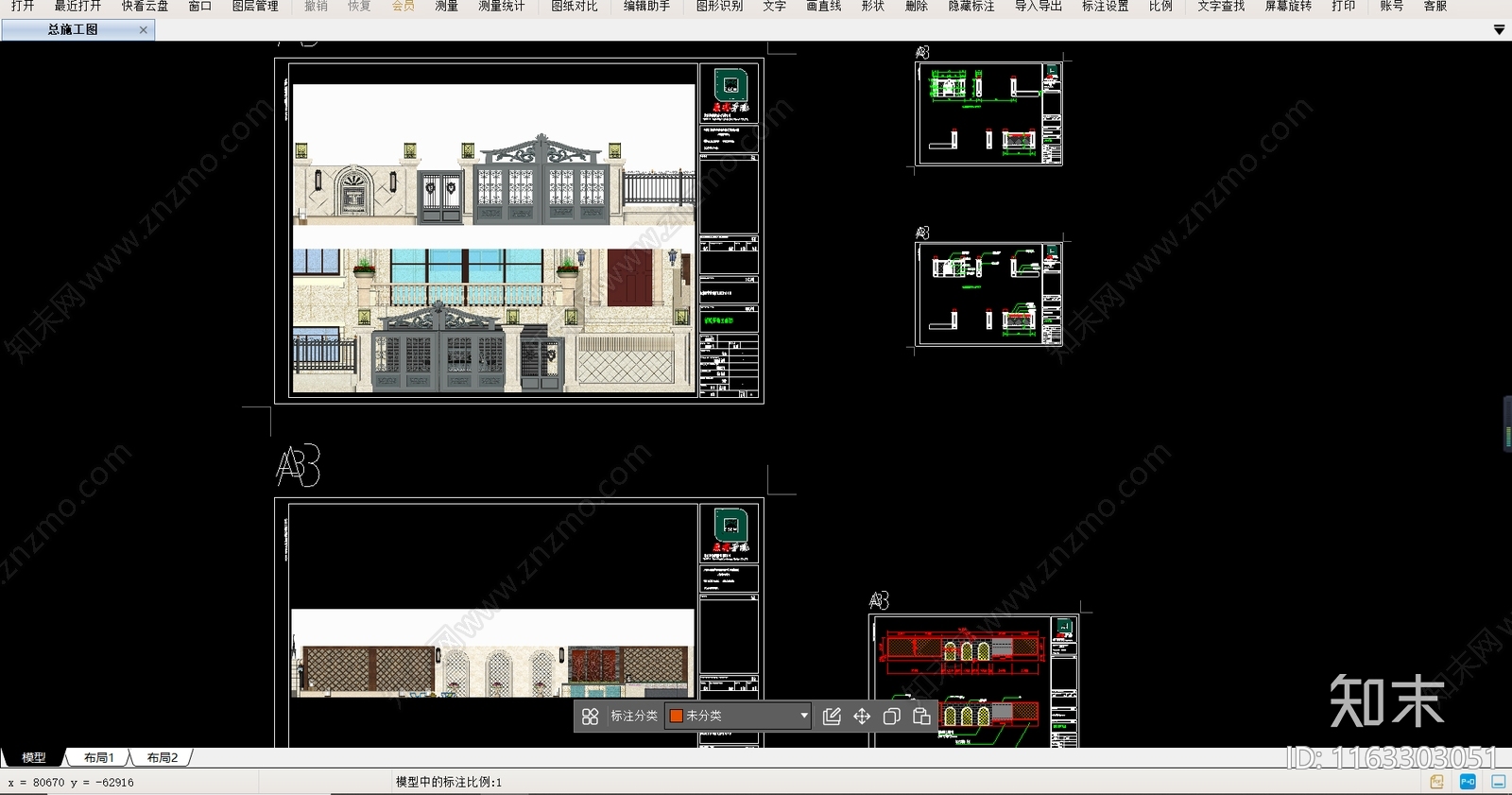Image resolution: width=1512 pixels, height=795 pixels.
Task: Switch to the 模型 tab
Action: click(34, 757)
